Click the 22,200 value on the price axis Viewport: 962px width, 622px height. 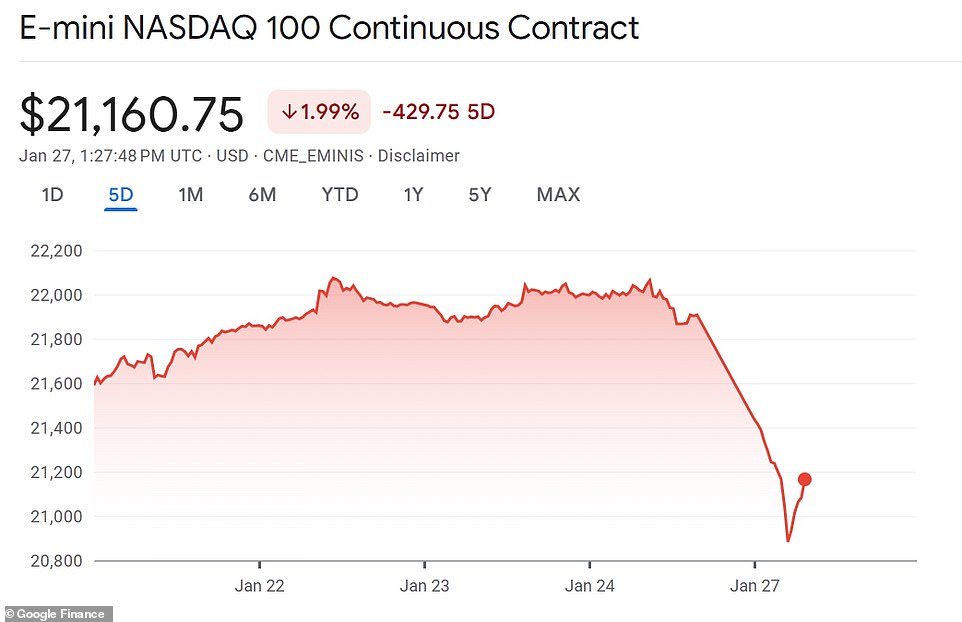(x=56, y=251)
